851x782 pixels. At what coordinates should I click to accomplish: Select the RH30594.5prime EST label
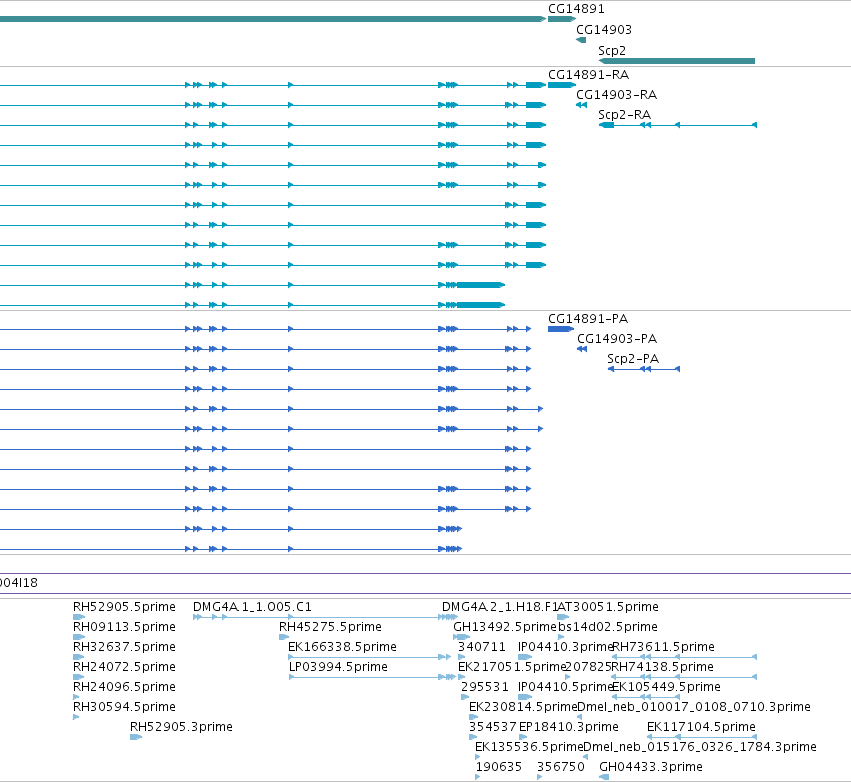coord(124,707)
